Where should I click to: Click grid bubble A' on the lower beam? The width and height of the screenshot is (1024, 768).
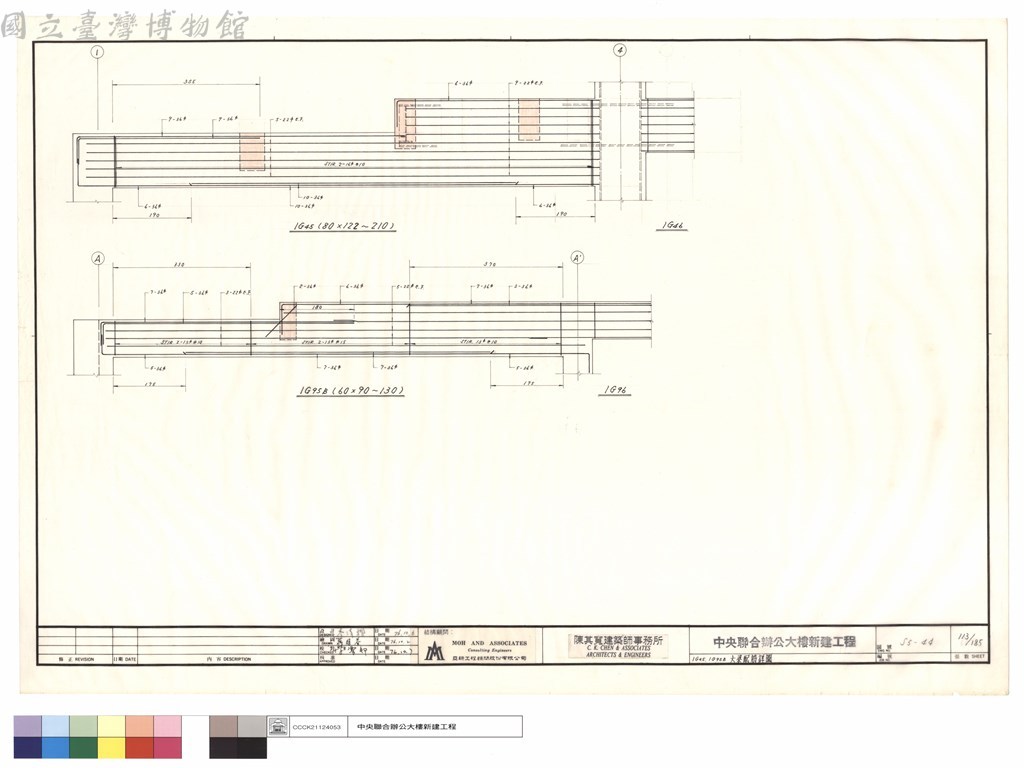pos(577,258)
